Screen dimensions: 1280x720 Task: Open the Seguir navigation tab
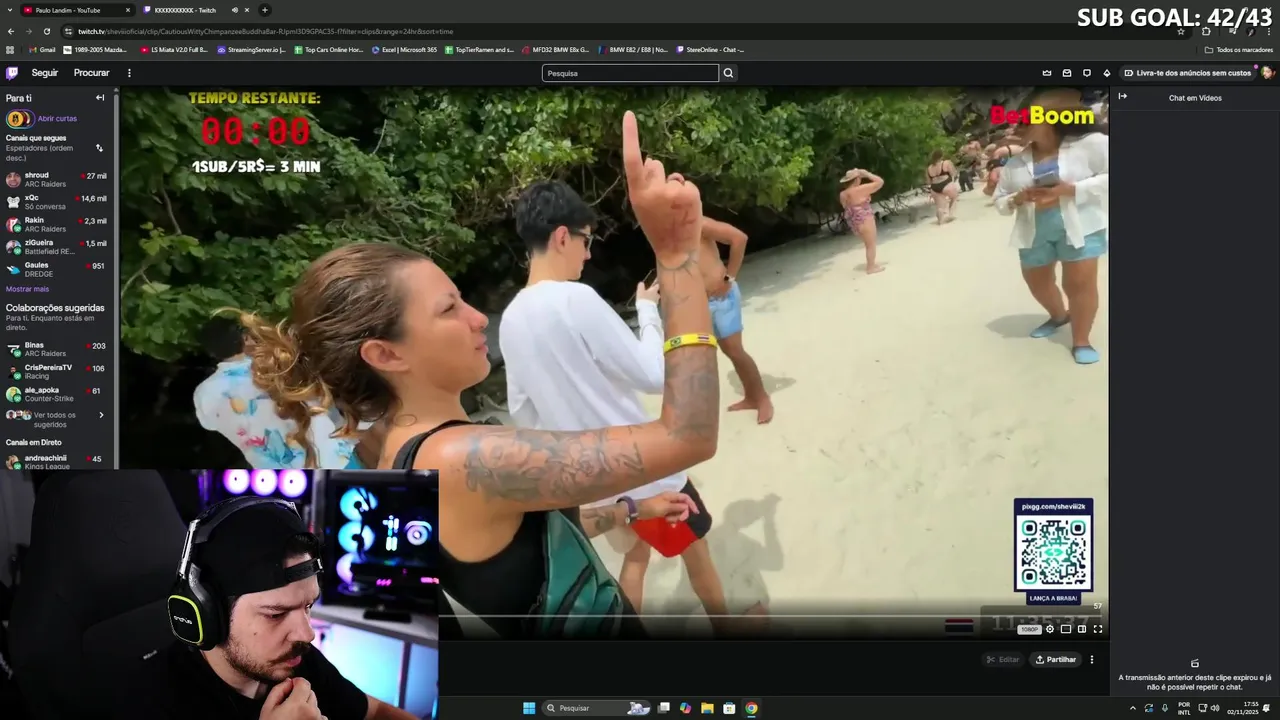coord(45,73)
